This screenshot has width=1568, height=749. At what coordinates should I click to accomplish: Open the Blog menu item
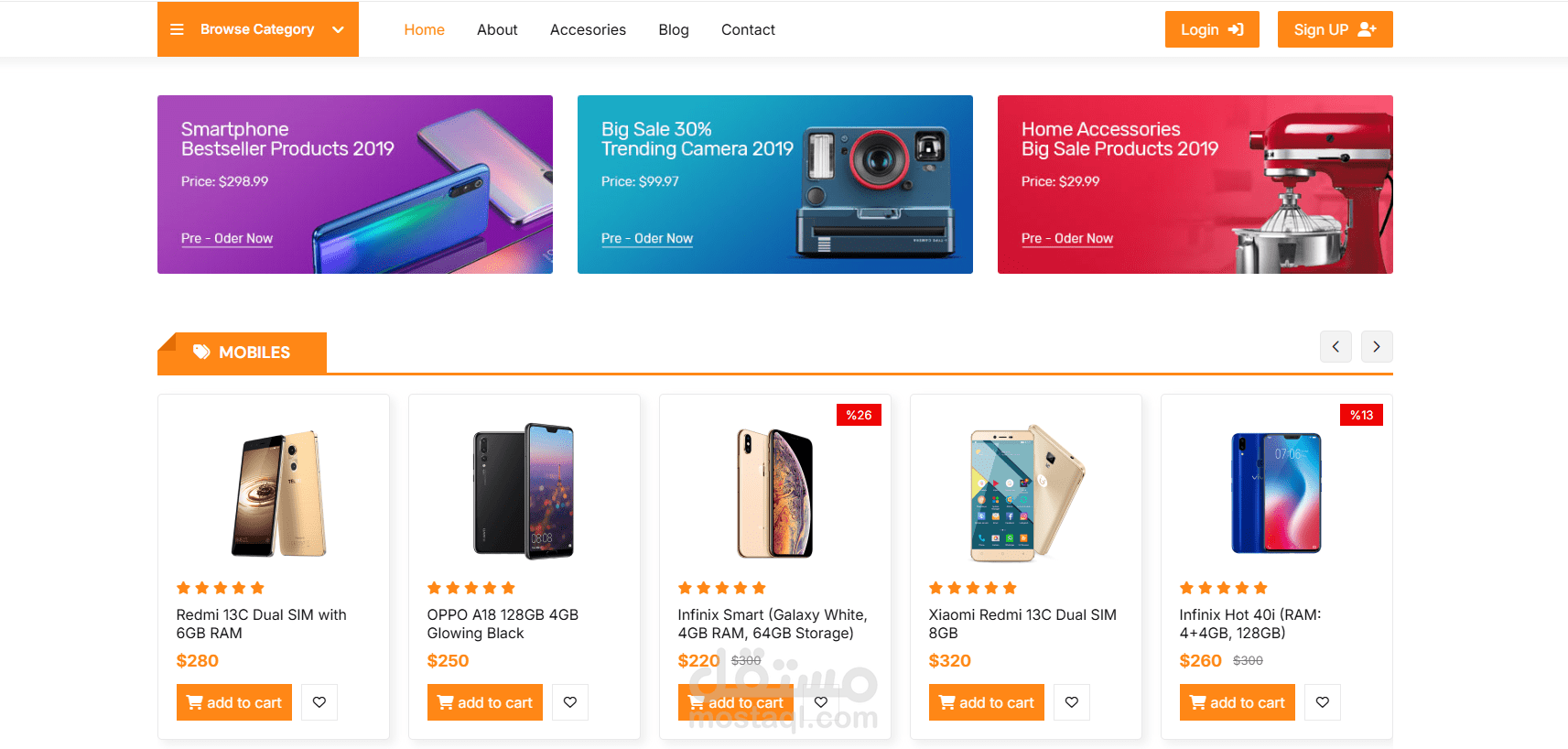click(x=673, y=29)
